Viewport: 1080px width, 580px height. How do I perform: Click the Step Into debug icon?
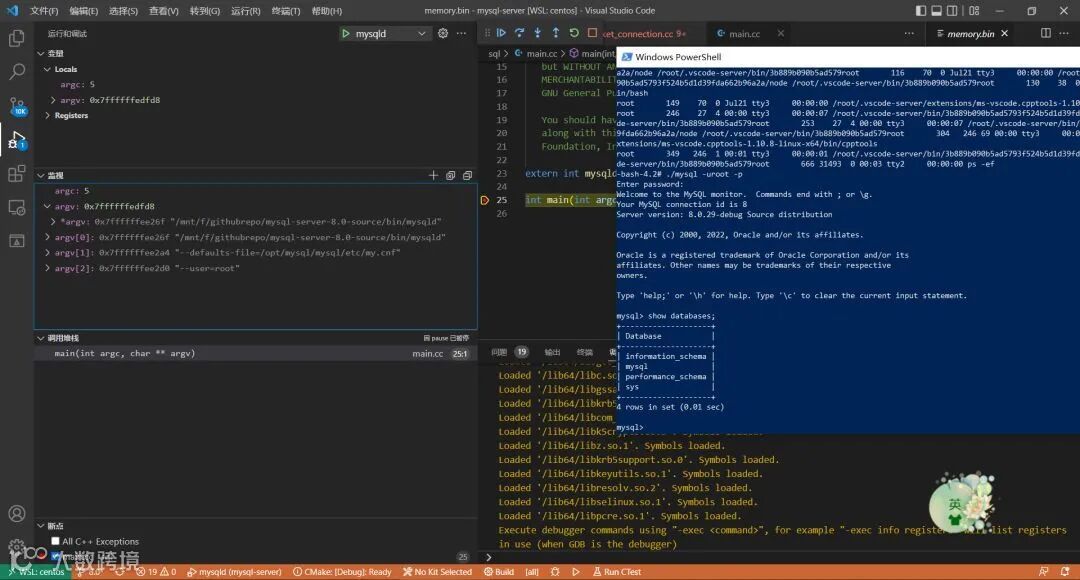click(x=538, y=33)
